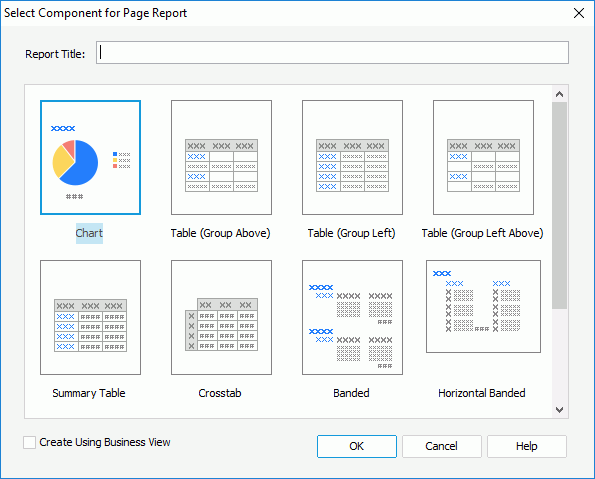Confirm with the OK button
Image resolution: width=595 pixels, height=479 pixels.
pyautogui.click(x=357, y=446)
